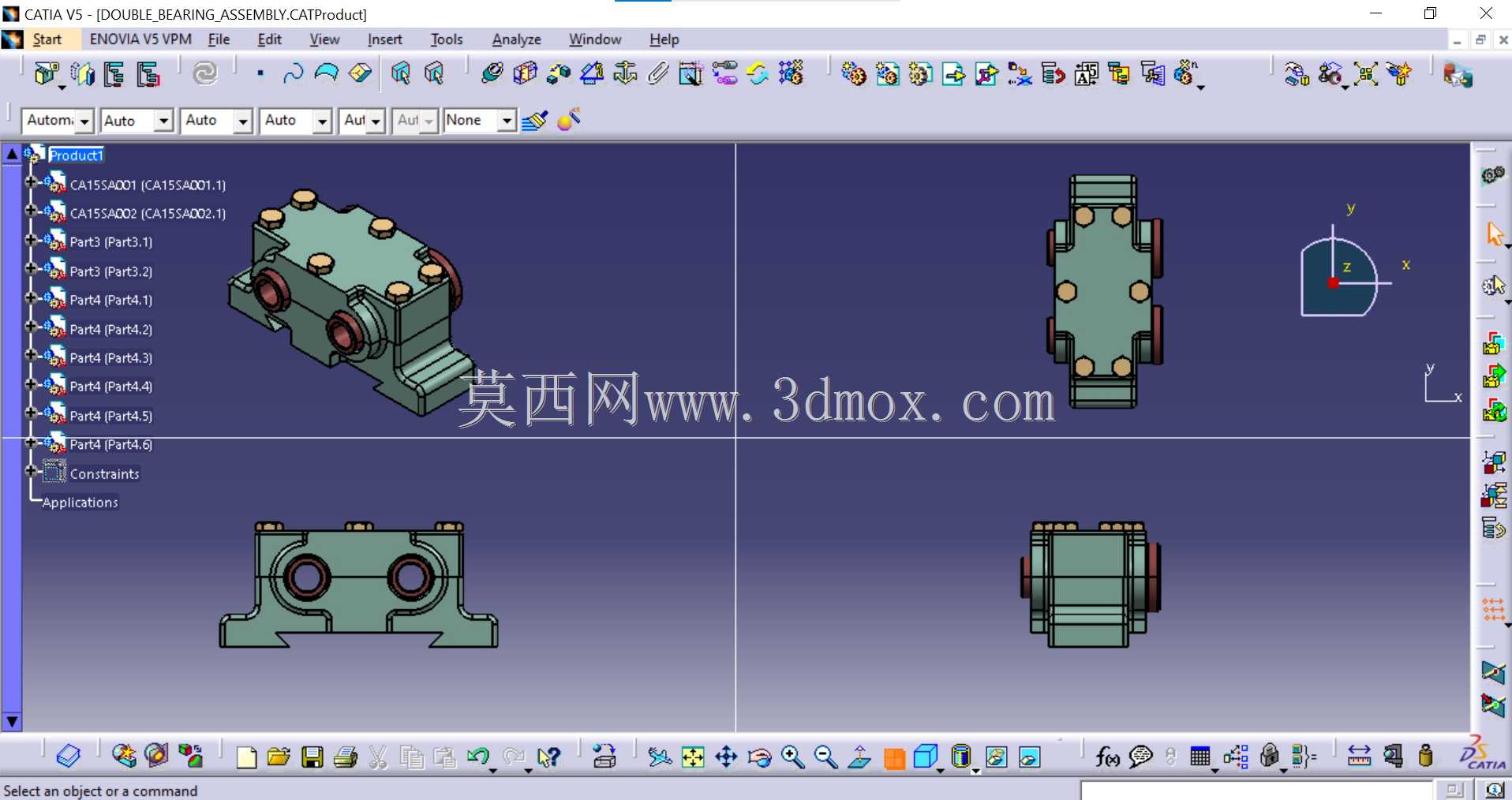Click the Update All icon

click(x=205, y=73)
